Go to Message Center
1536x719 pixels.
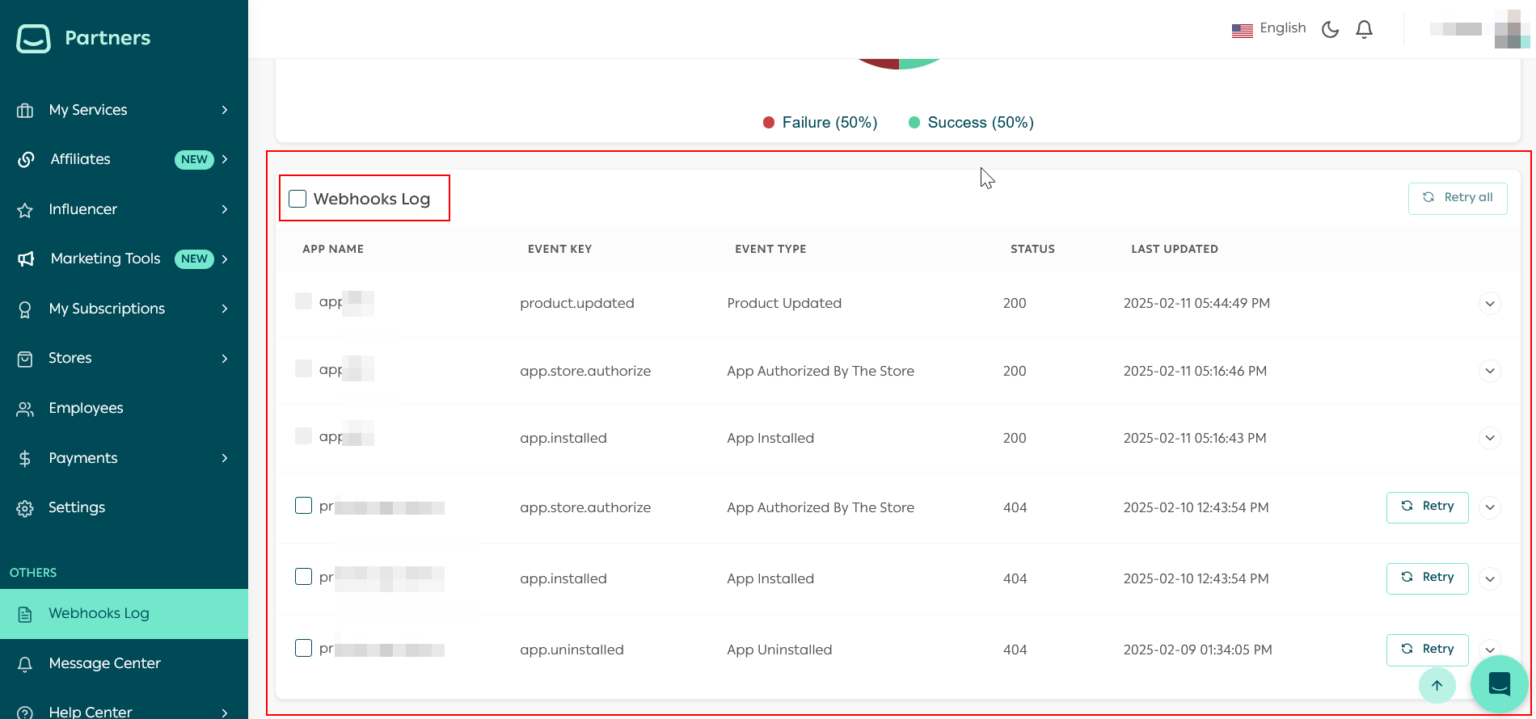point(124,664)
